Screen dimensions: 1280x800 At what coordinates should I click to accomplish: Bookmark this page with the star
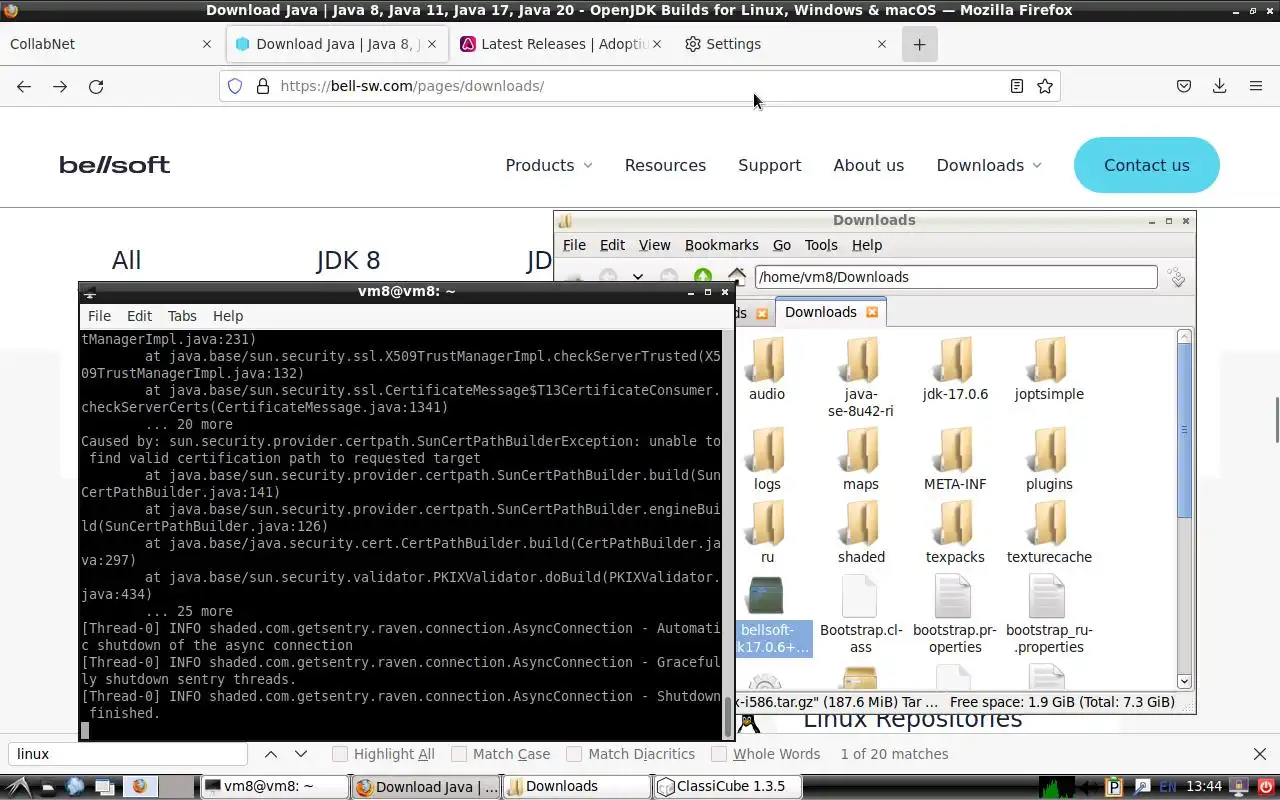click(x=1045, y=86)
